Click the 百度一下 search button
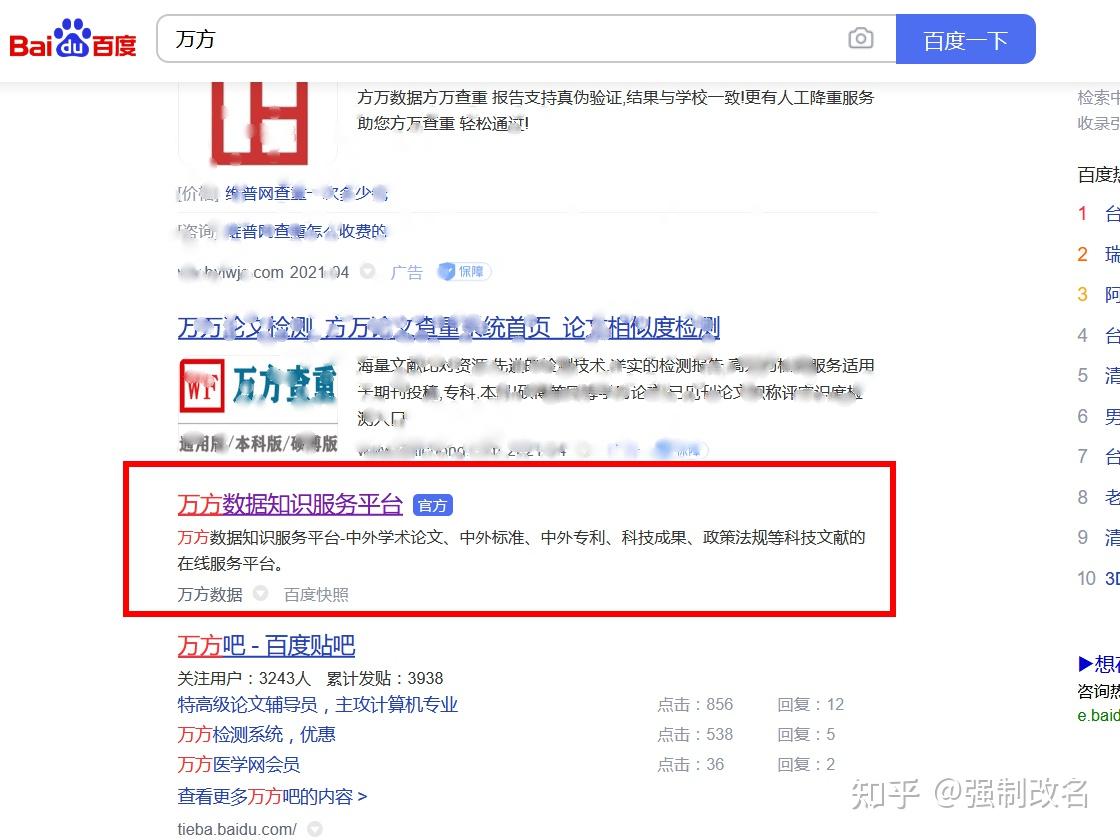 (x=965, y=39)
